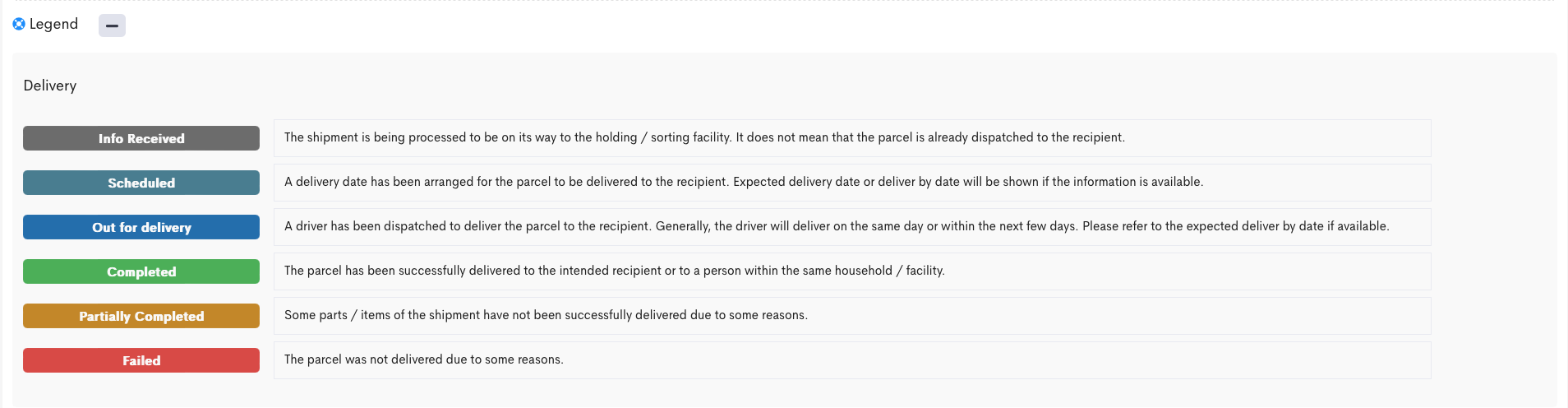Click the Info Received description text box
The width and height of the screenshot is (1568, 408).
coord(852,138)
